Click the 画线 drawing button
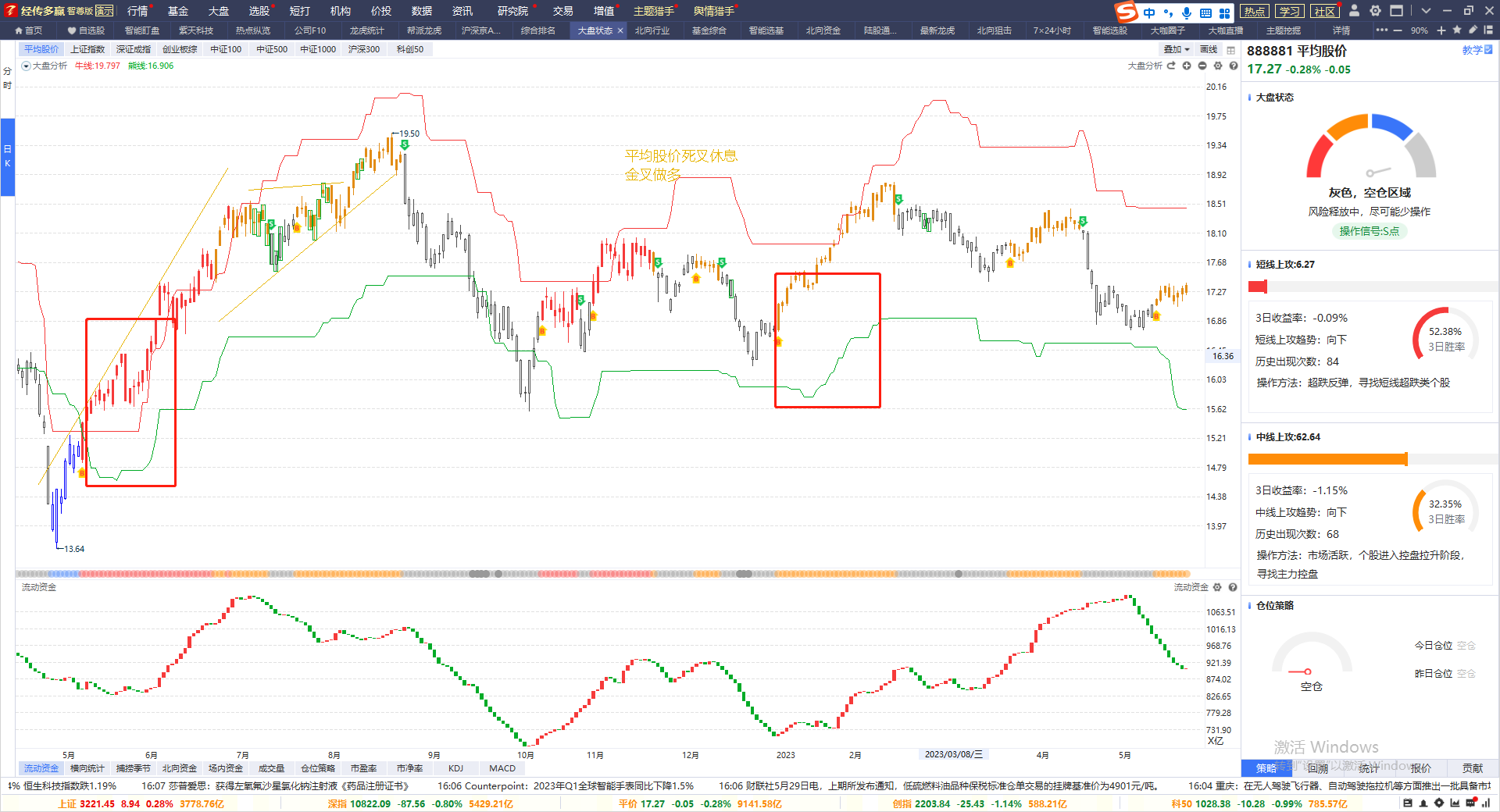This screenshot has height=812, width=1500. pyautogui.click(x=1209, y=49)
